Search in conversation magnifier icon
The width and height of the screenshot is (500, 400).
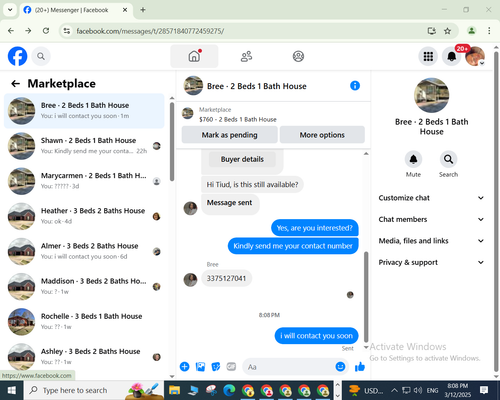coord(448,159)
